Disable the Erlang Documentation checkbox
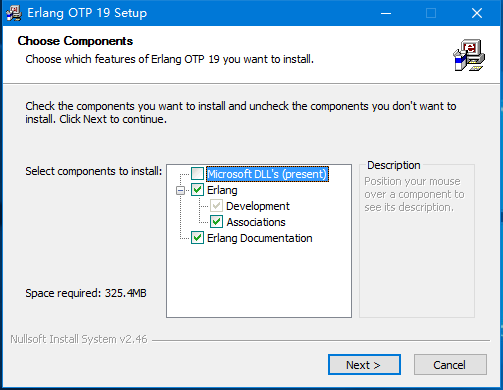This screenshot has height=390, width=503. click(x=197, y=238)
